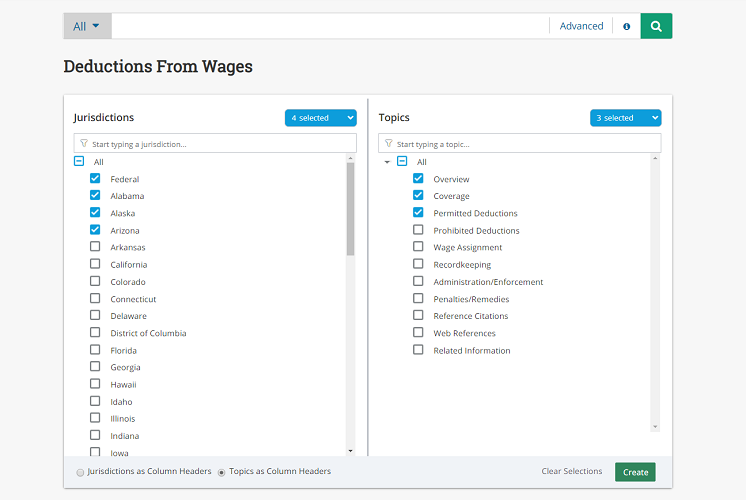Focus the main search text field
The image size is (746, 500).
[330, 26]
